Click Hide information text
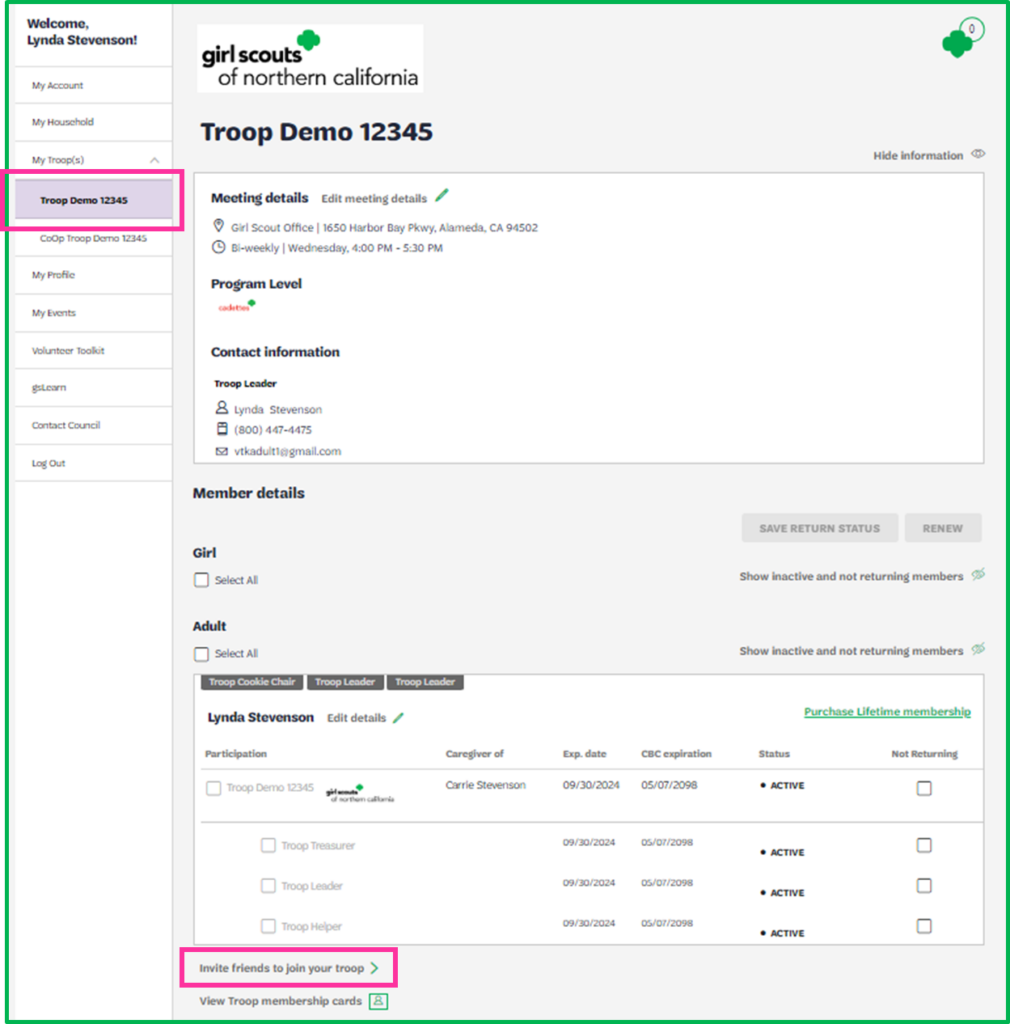 (918, 155)
